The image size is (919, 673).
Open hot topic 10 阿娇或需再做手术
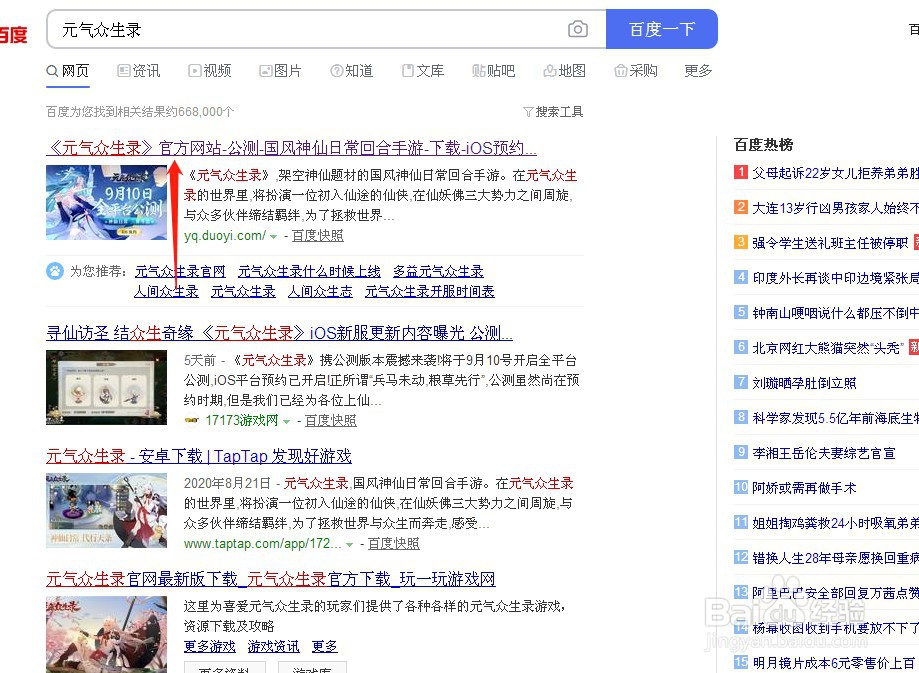pyautogui.click(x=804, y=488)
